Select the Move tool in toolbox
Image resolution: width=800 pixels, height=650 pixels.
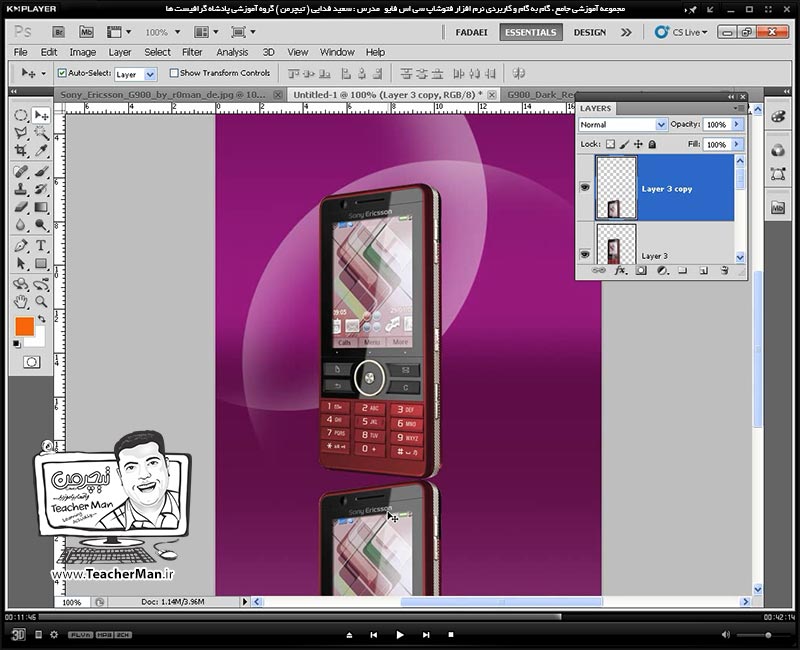click(41, 115)
